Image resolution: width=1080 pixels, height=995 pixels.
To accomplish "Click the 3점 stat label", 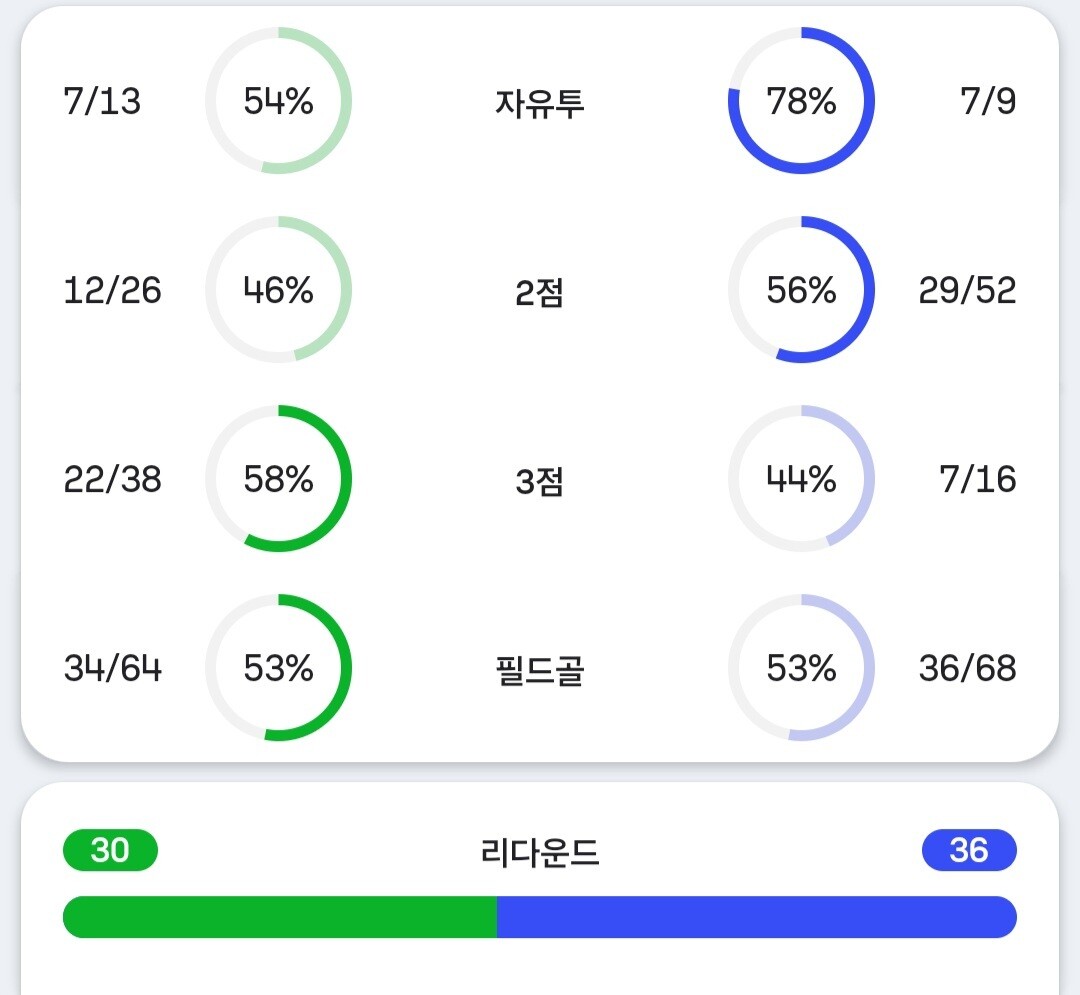I will 539,481.
